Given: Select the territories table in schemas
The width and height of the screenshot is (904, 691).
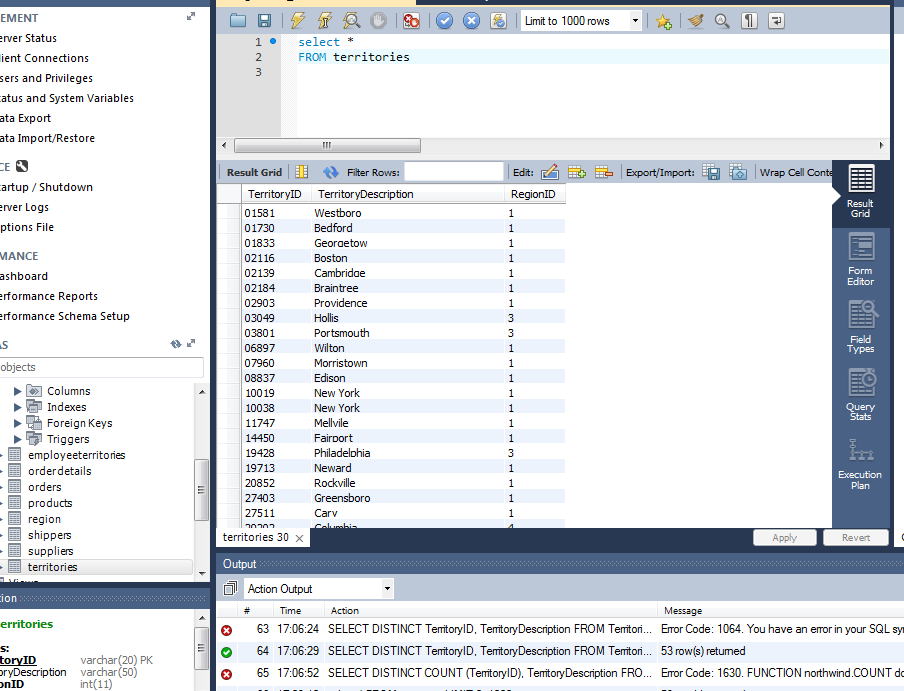Looking at the screenshot, I should coord(52,567).
